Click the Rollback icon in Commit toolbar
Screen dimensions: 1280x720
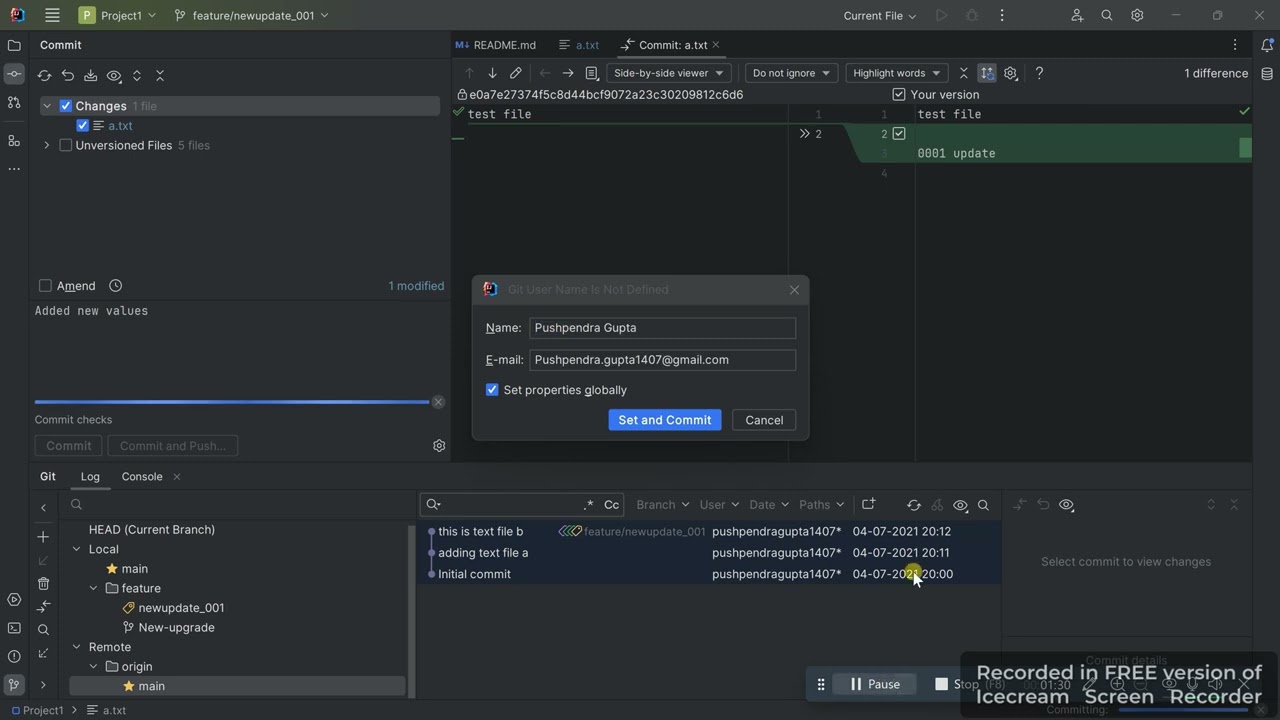click(x=67, y=76)
